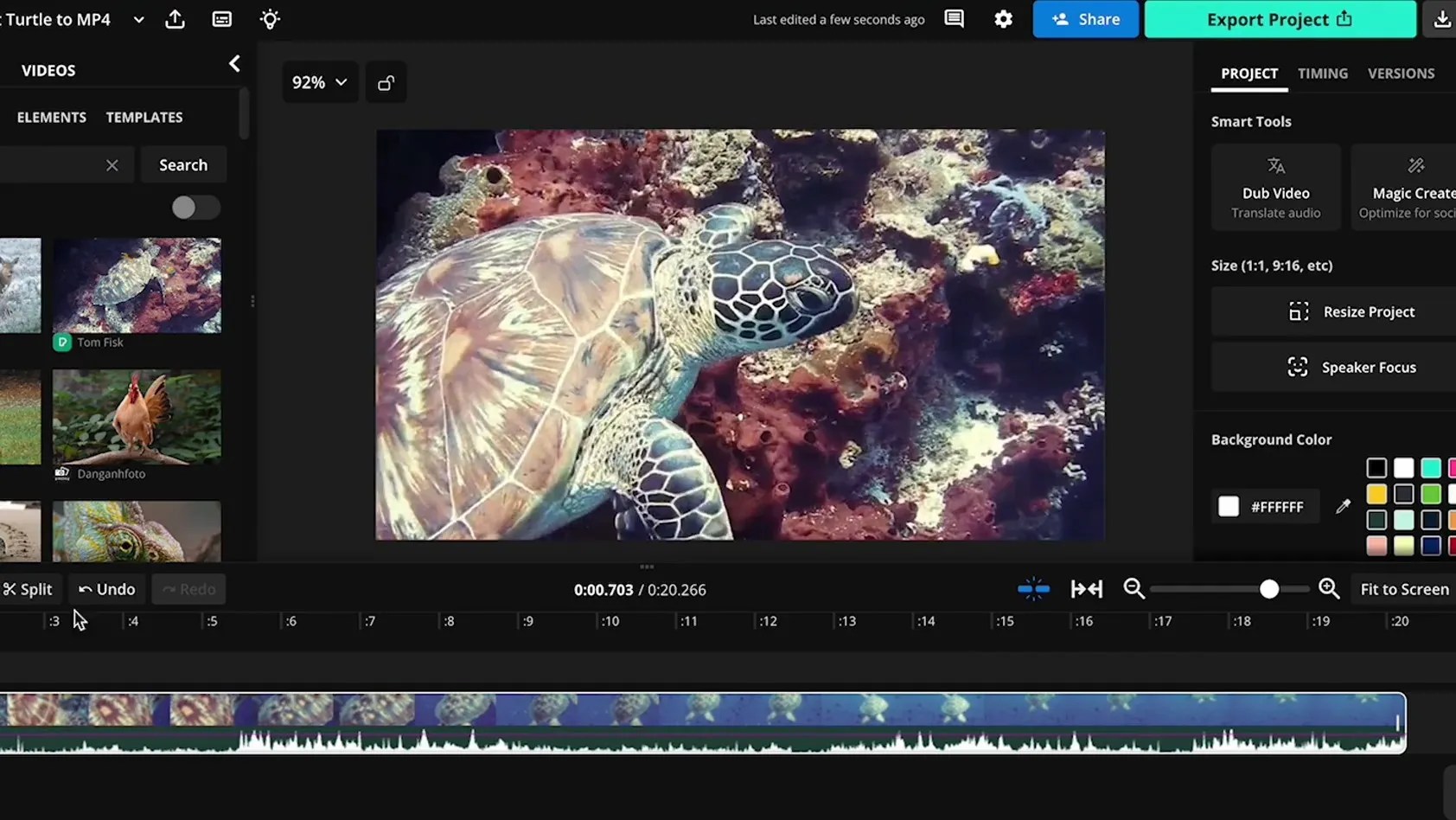This screenshot has height=820, width=1456.
Task: Click Export Project
Action: tap(1280, 19)
